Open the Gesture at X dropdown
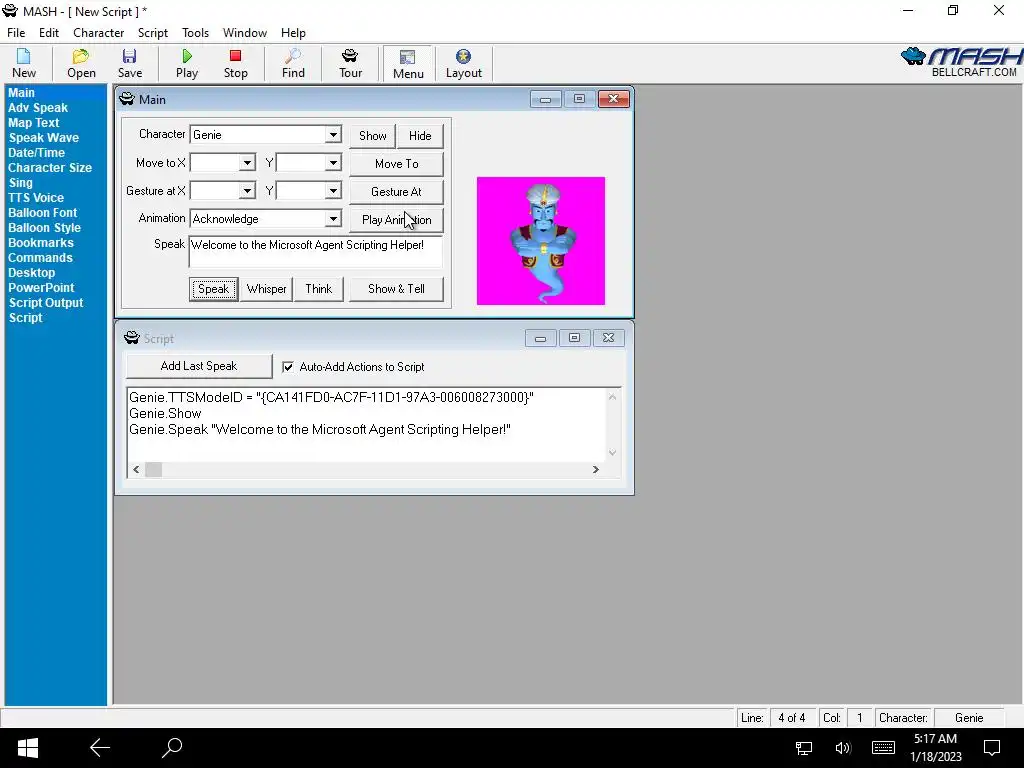Image resolution: width=1024 pixels, height=768 pixels. (x=247, y=191)
